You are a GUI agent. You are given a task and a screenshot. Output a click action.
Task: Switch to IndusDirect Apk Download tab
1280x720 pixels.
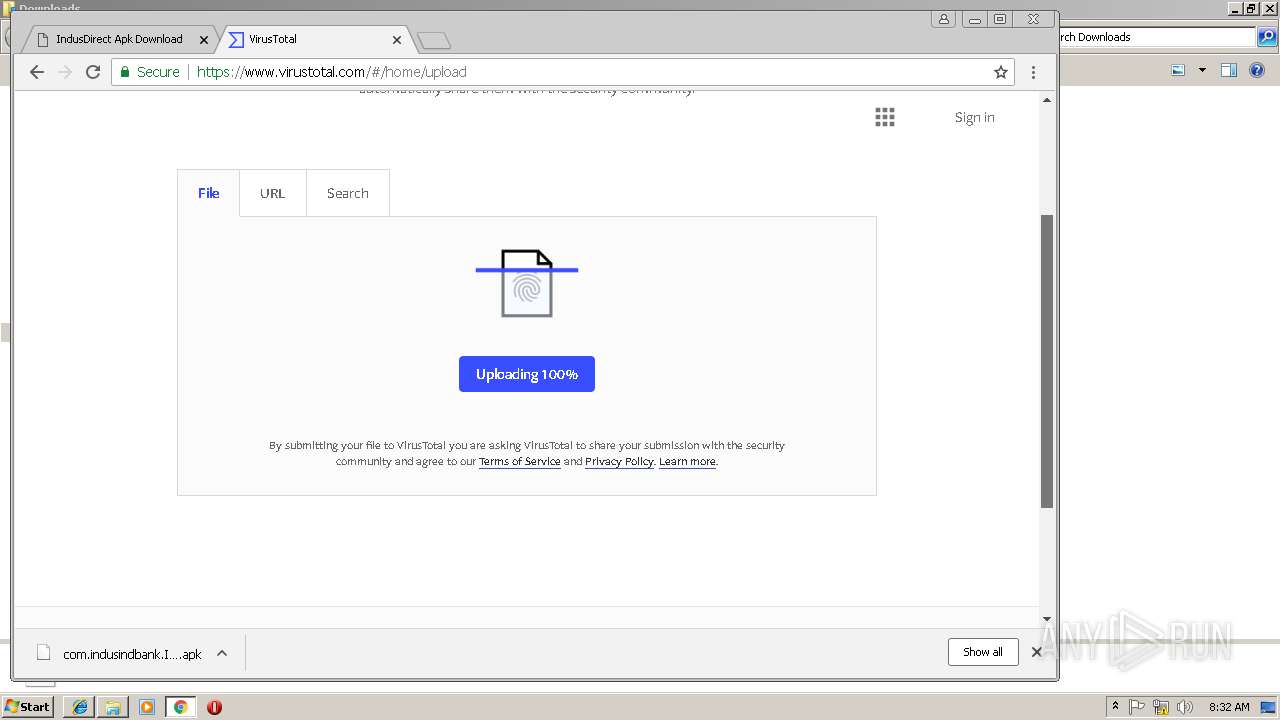(x=119, y=39)
